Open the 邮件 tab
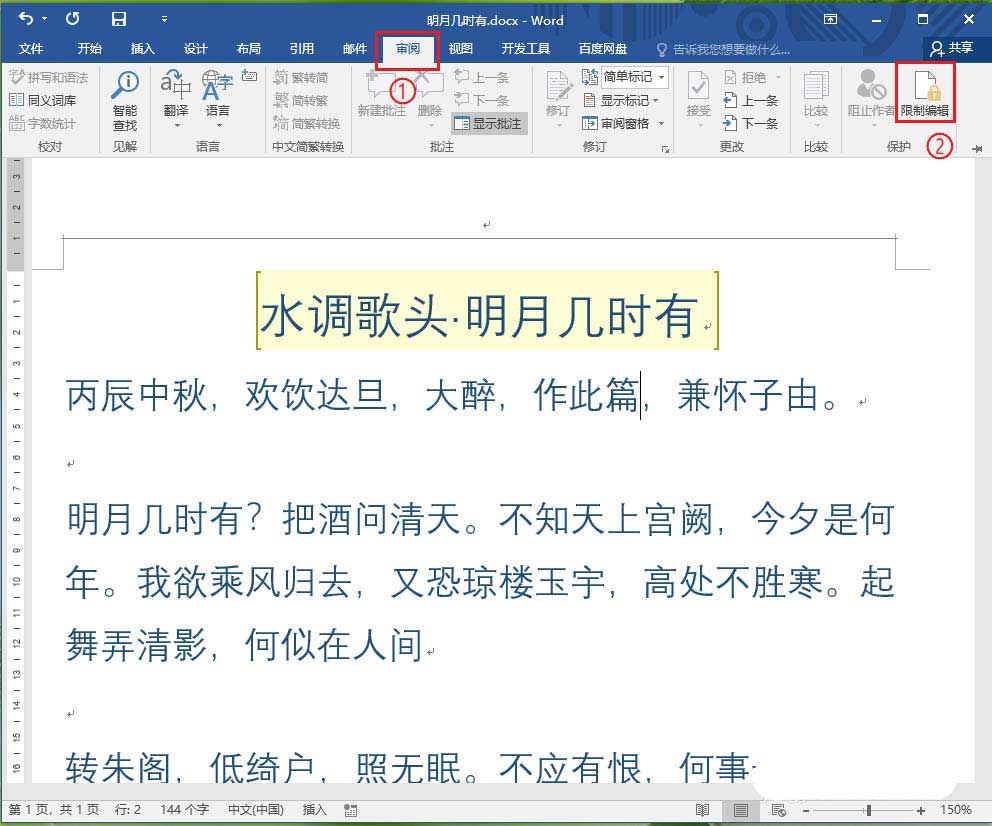This screenshot has height=826, width=992. point(355,49)
